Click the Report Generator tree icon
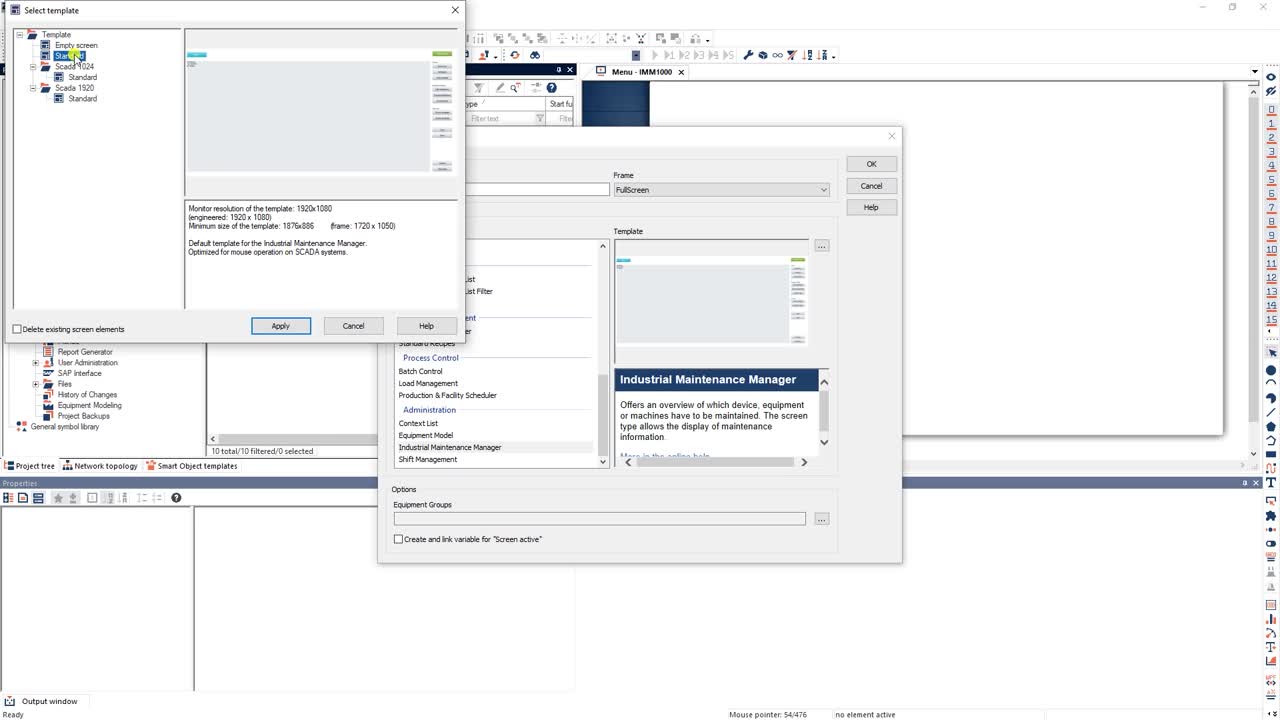 tap(48, 352)
